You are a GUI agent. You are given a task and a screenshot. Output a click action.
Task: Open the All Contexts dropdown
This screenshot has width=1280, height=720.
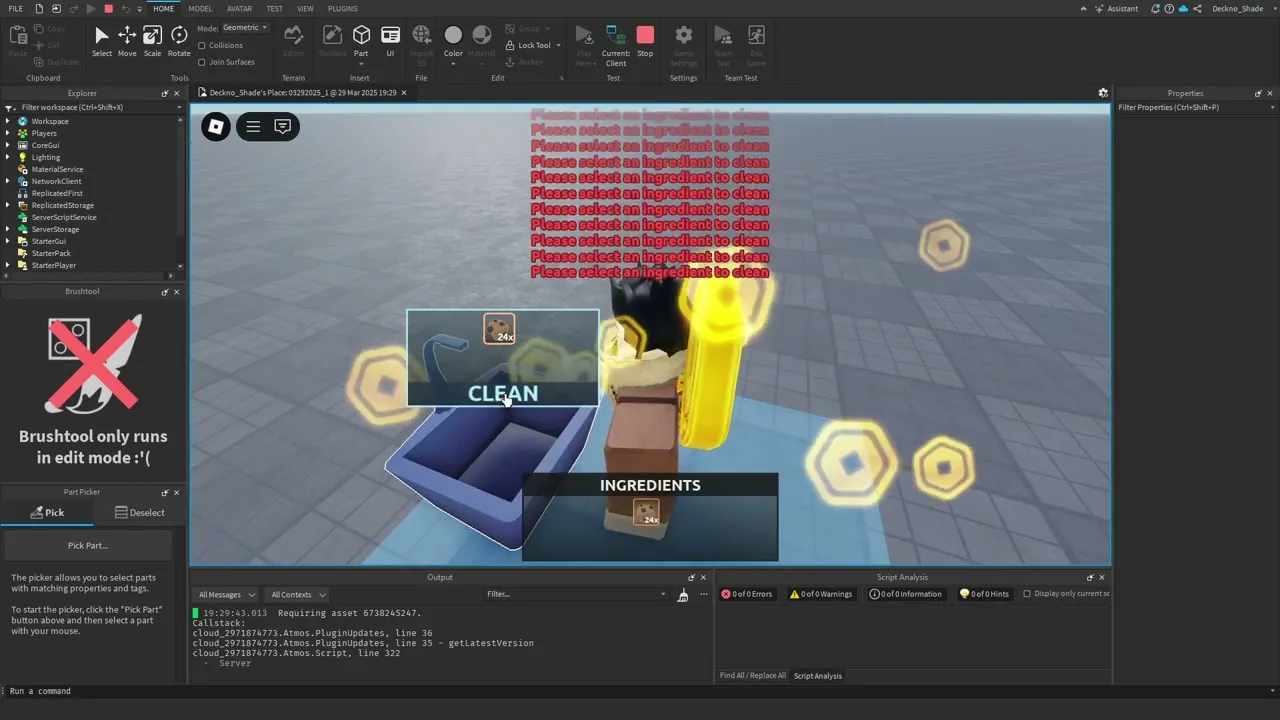coord(296,595)
